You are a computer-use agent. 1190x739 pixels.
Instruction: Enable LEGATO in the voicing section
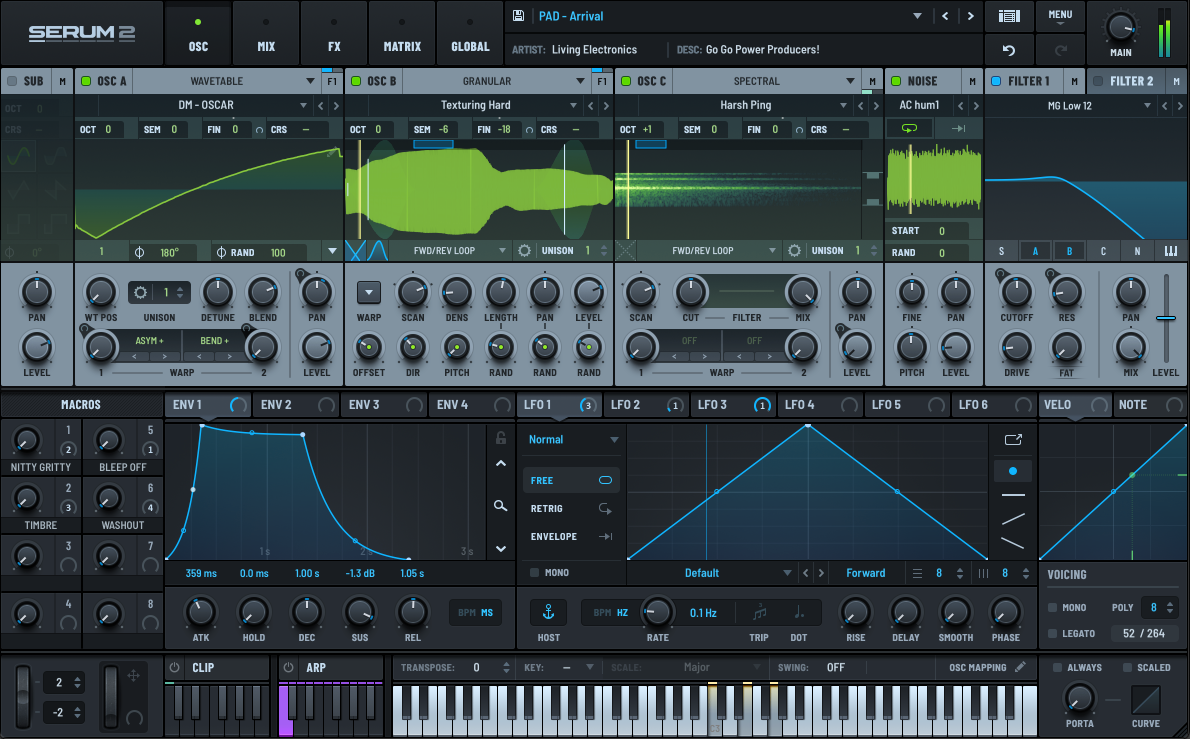1052,633
